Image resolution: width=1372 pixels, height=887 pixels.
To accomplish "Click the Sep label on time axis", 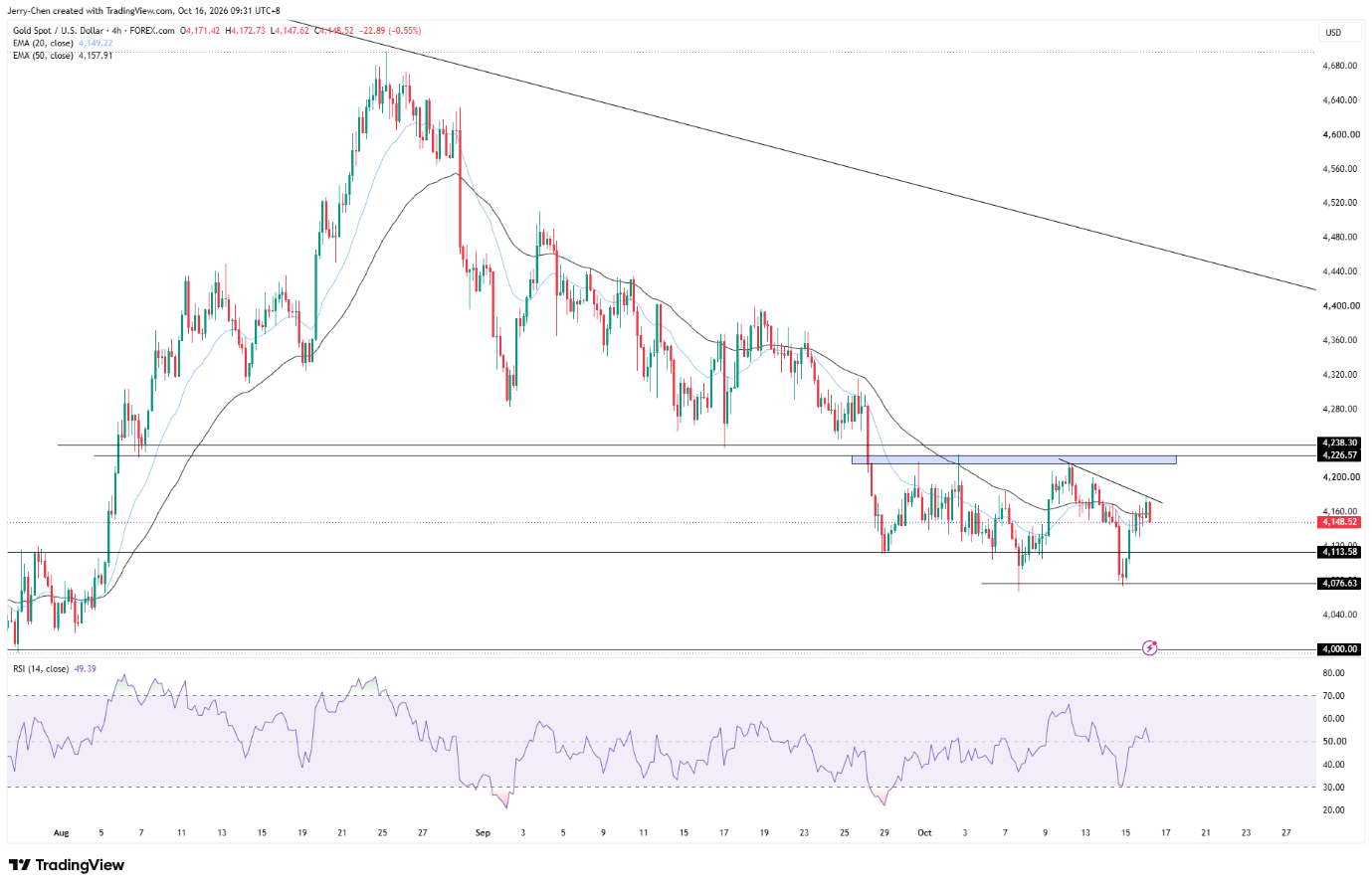I will coord(483,833).
